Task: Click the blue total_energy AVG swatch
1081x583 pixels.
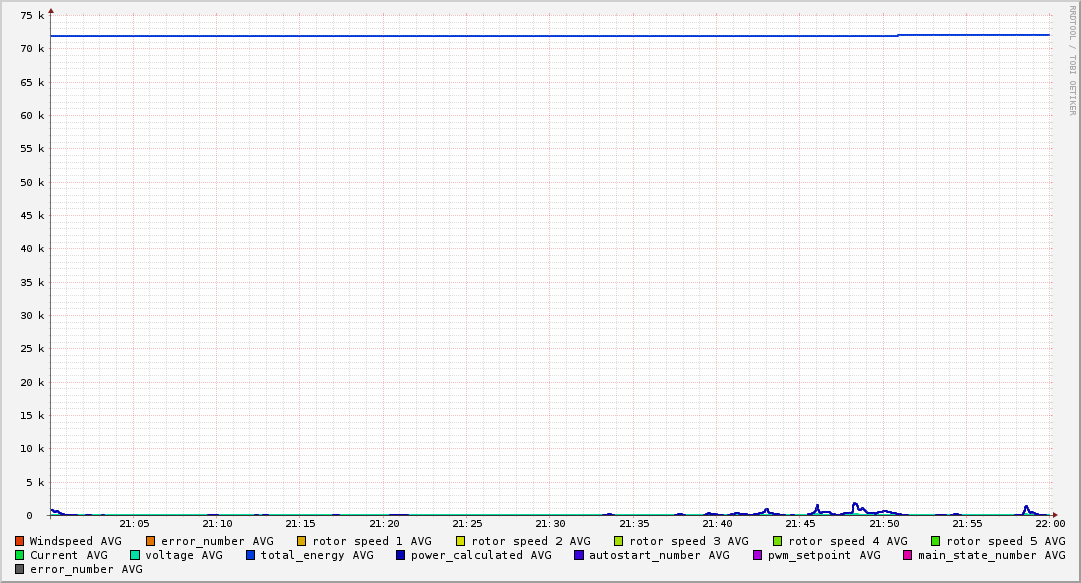Action: [251, 555]
